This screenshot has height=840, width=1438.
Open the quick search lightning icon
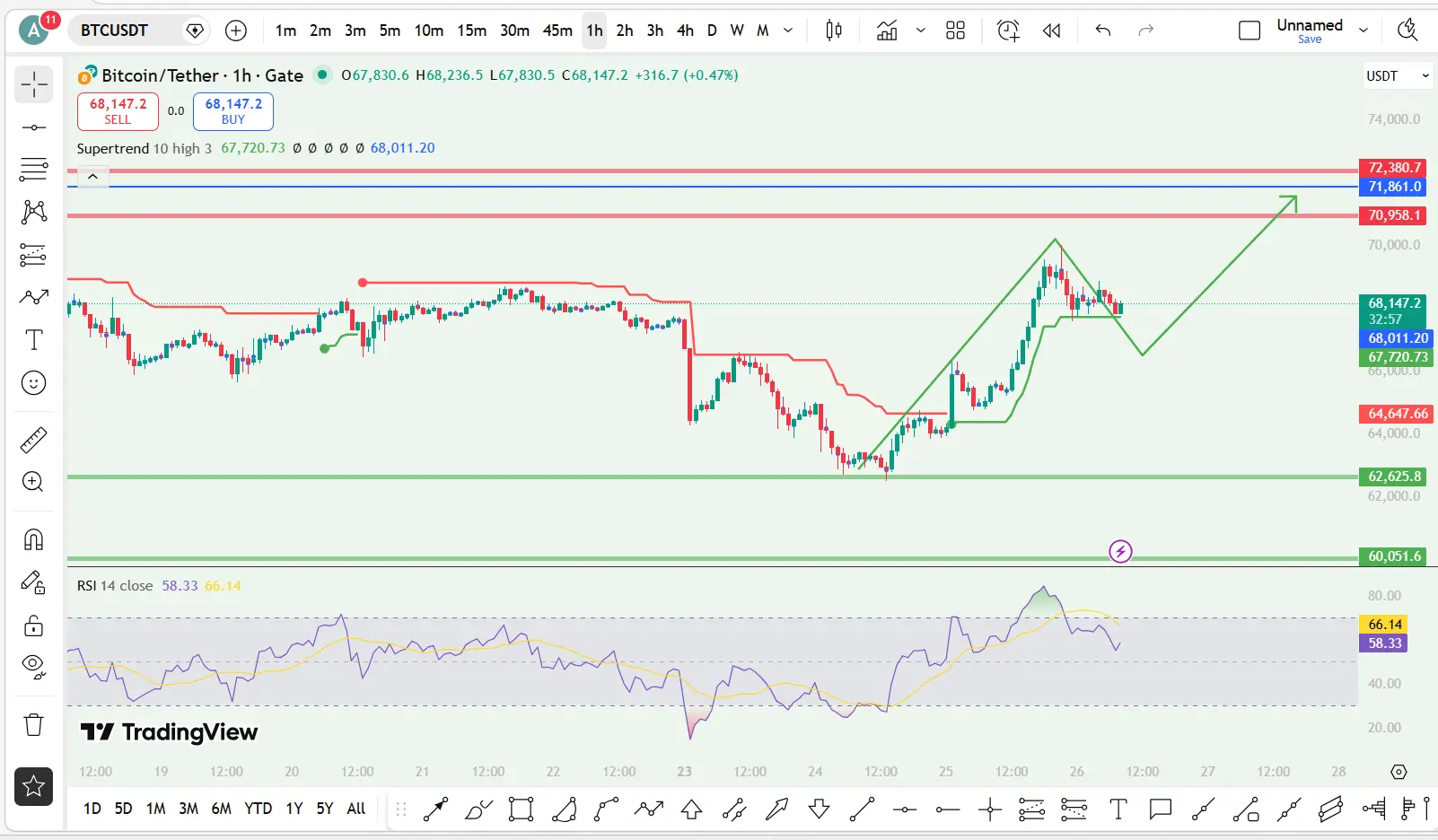click(x=1407, y=30)
